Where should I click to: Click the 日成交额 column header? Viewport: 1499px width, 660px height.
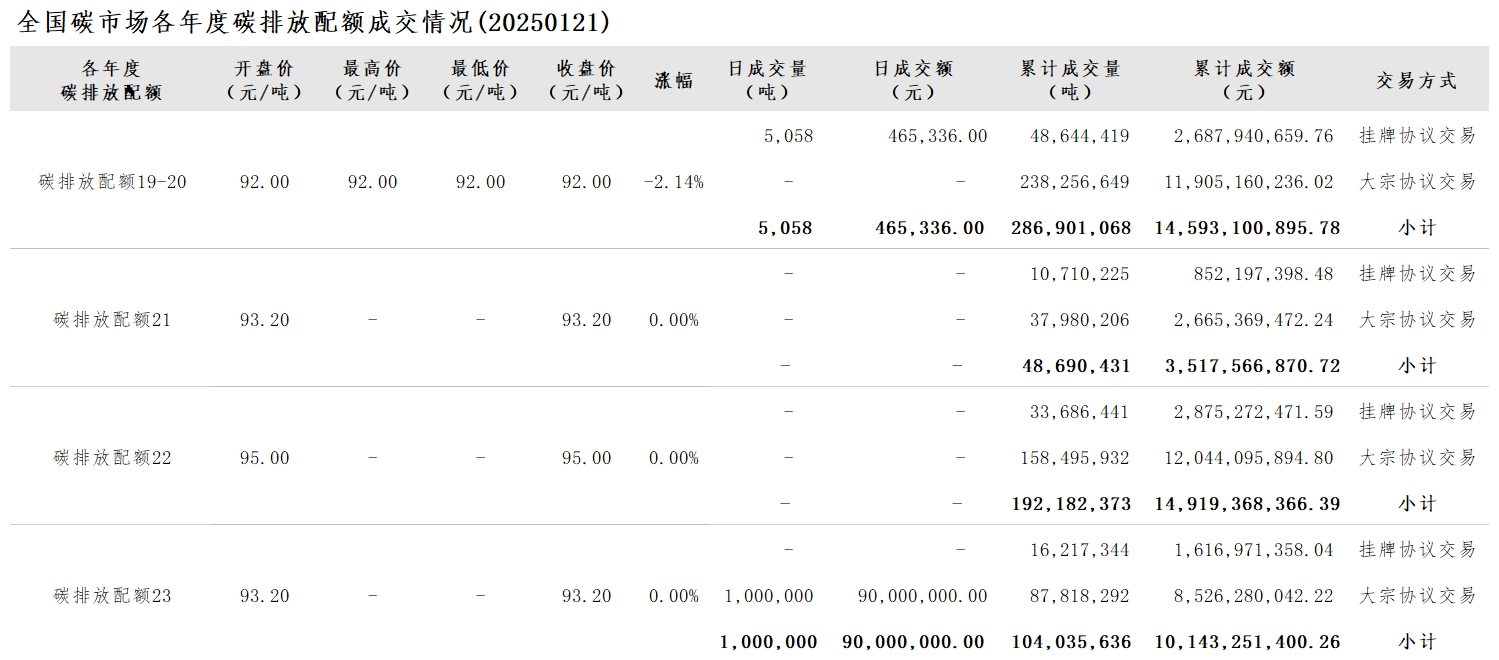pos(913,80)
